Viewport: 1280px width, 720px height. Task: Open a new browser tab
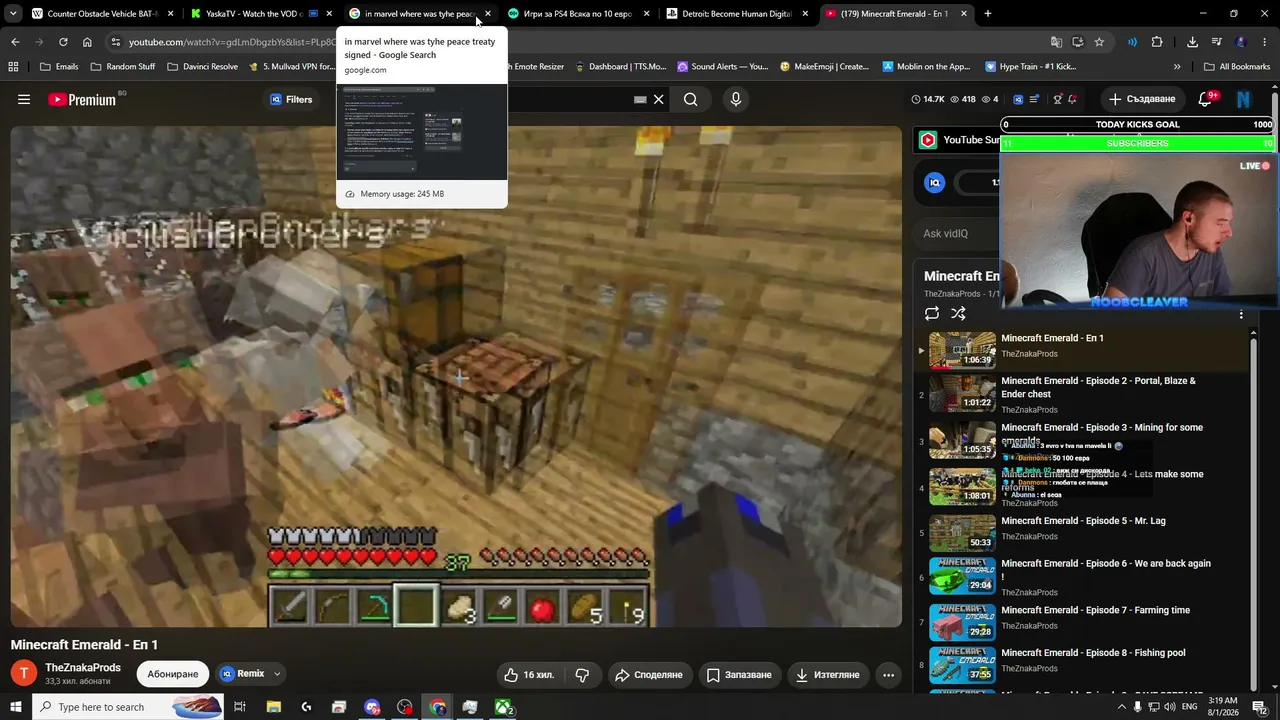coord(988,14)
